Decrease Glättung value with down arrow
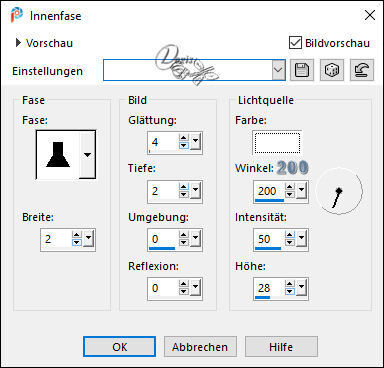The height and width of the screenshot is (368, 384). click(x=184, y=145)
